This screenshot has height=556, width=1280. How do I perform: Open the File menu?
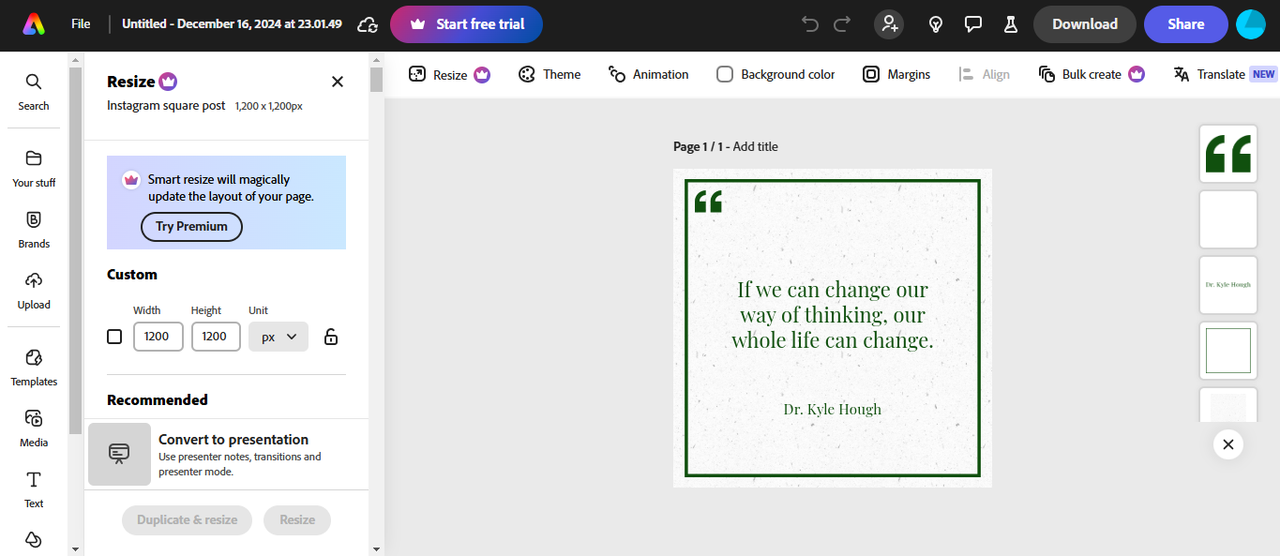click(81, 24)
